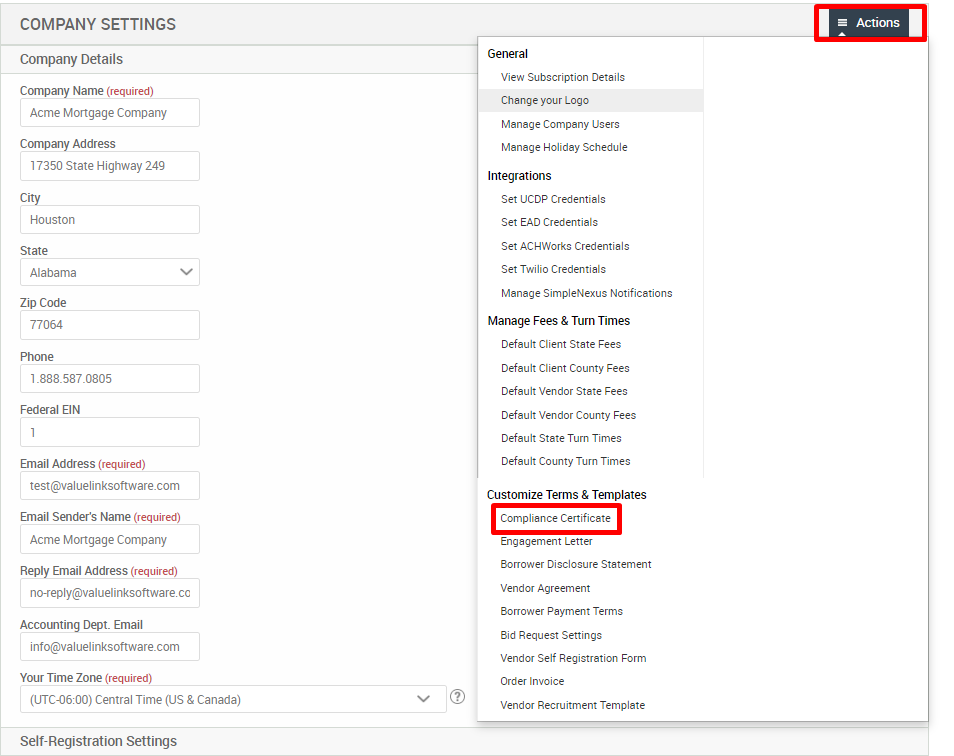Click the Accounting Dept. Email field
The width and height of the screenshot is (954, 756).
[x=110, y=647]
